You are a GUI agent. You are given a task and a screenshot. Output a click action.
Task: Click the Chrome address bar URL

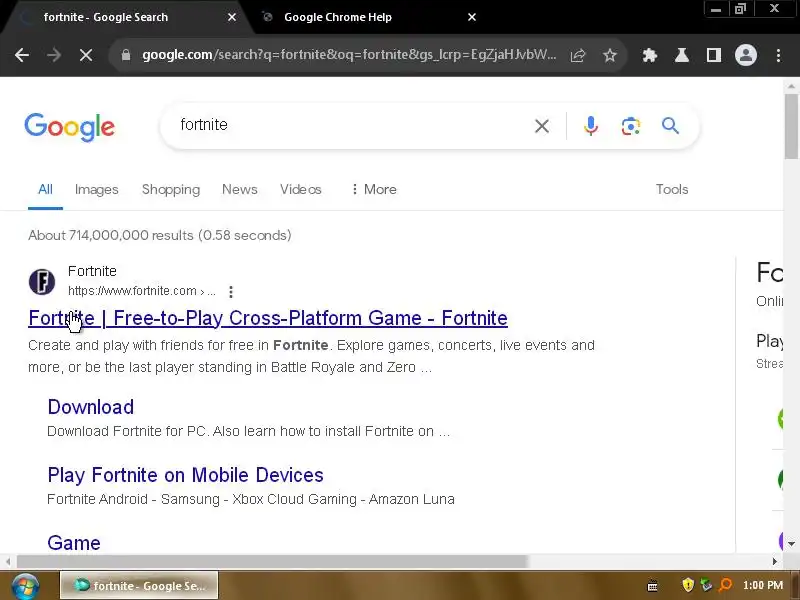(349, 55)
